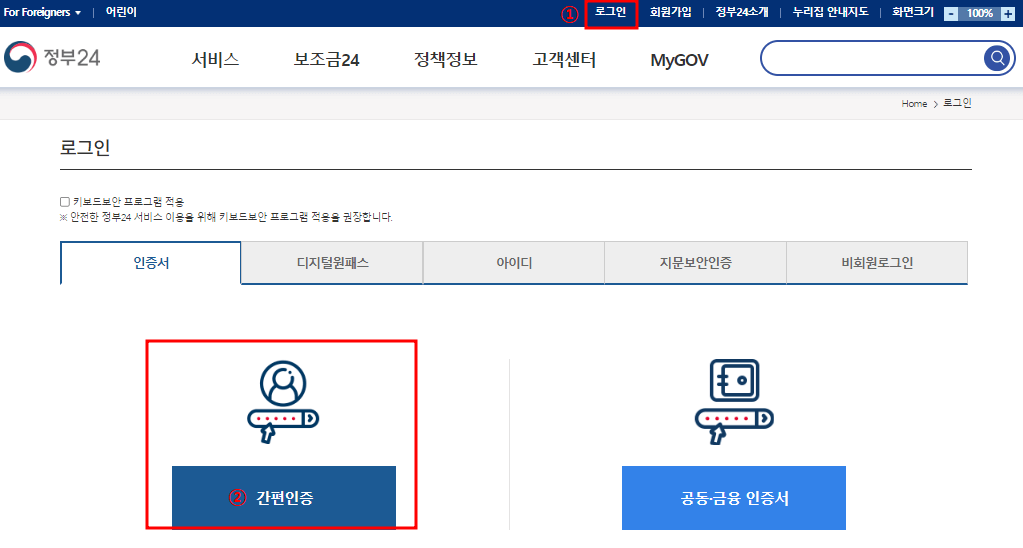The image size is (1023, 548).
Task: Increase screen size with plus button
Action: (1008, 14)
